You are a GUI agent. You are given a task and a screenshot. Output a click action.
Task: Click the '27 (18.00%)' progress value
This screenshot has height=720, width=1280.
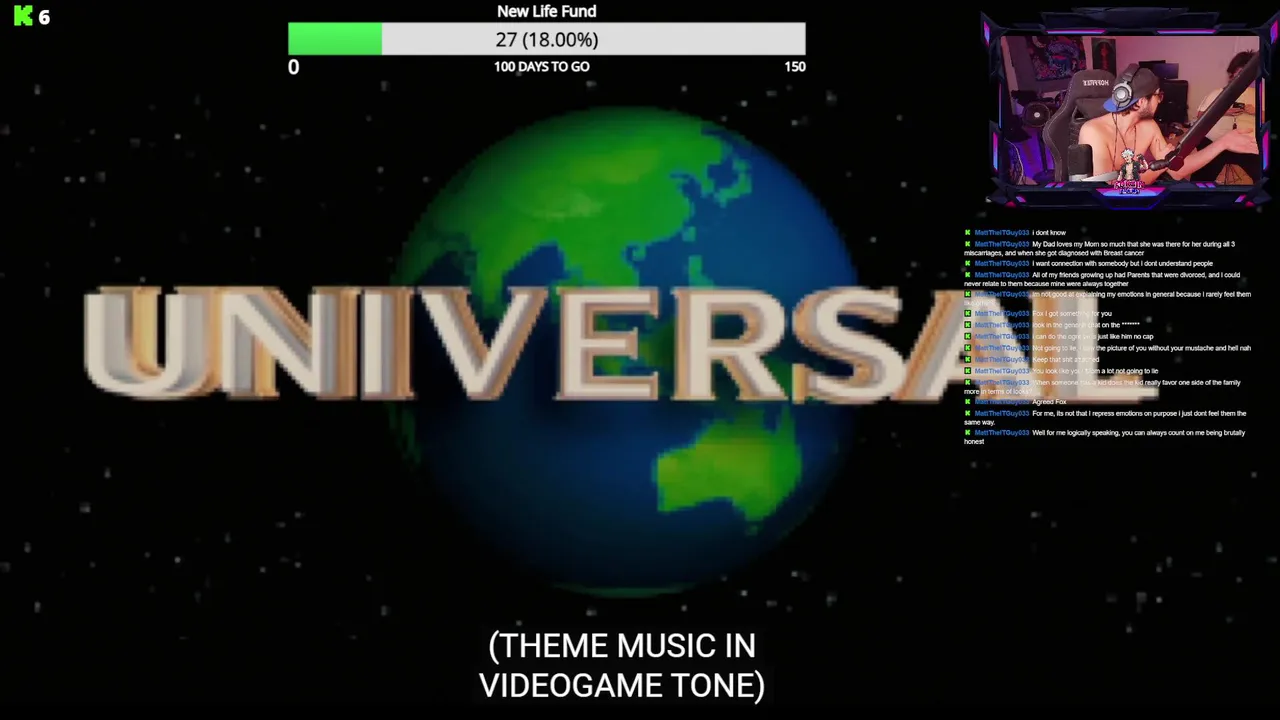pos(546,39)
